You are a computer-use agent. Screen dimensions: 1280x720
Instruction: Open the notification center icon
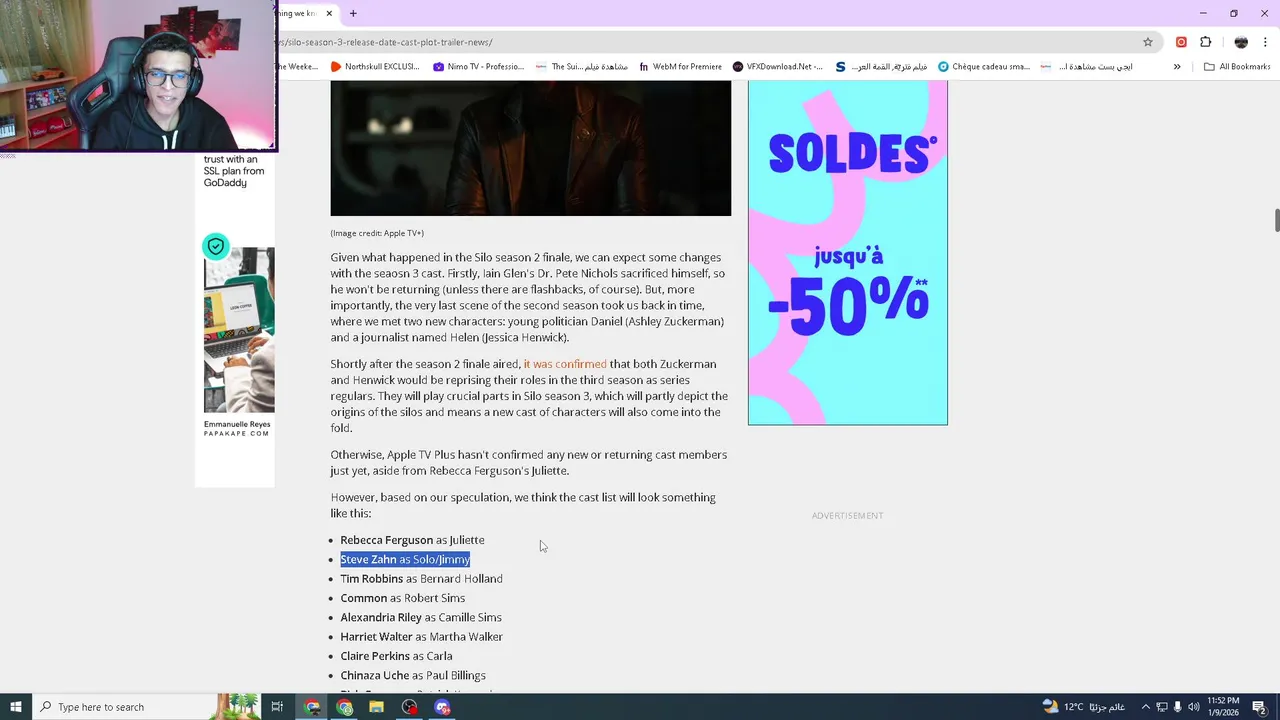(1259, 707)
